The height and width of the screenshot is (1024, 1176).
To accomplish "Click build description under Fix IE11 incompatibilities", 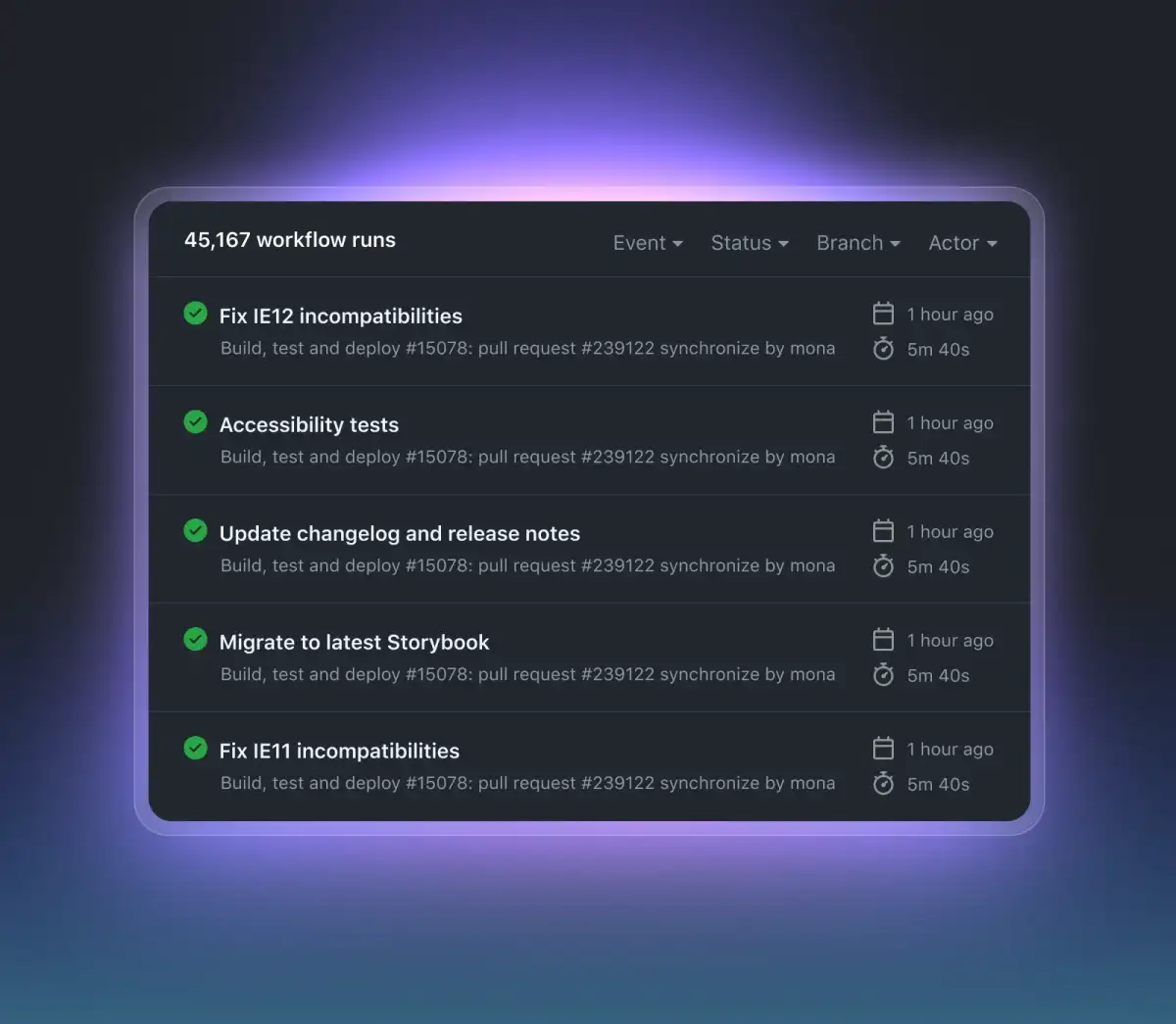I will [x=528, y=784].
